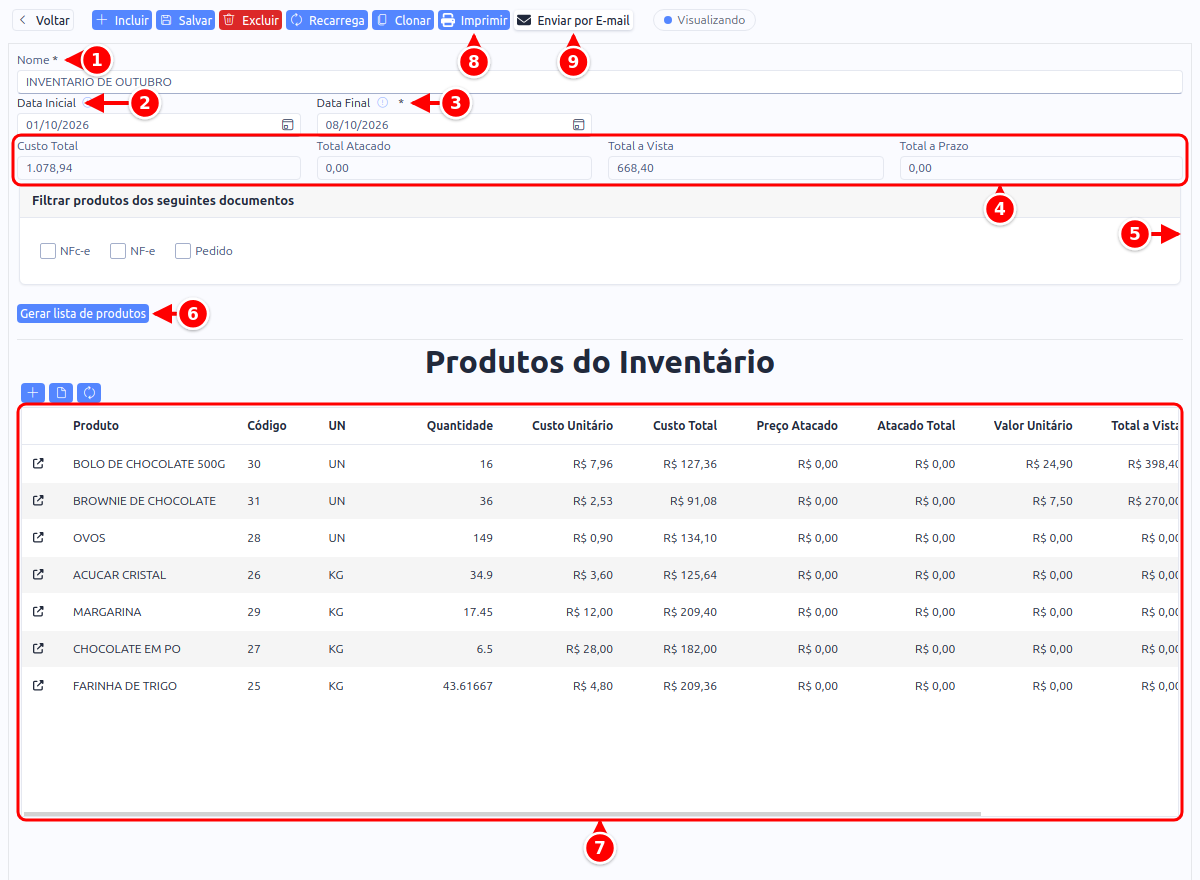Check the NF-e filter checkbox

pos(118,251)
